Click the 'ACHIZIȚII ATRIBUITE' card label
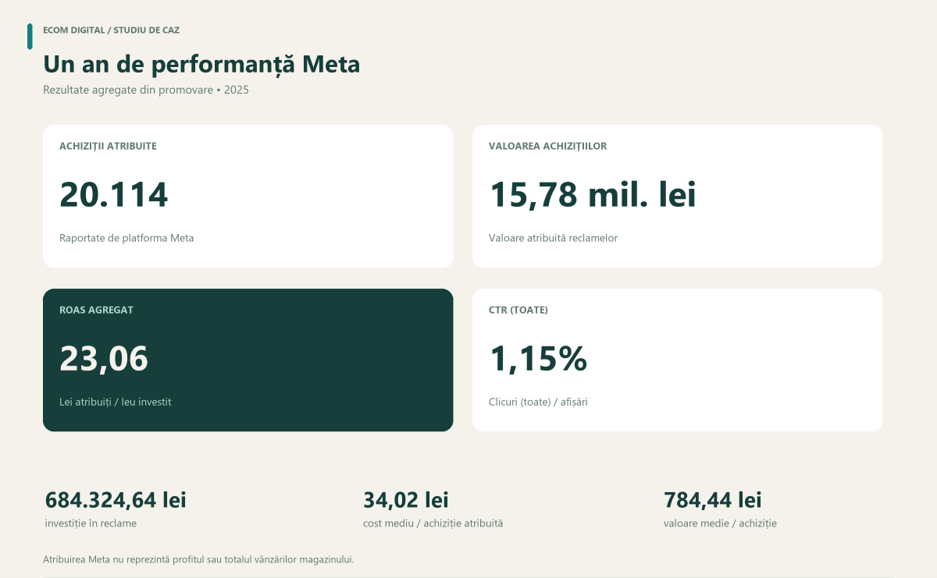Screen dimensions: 937x578 [108, 146]
